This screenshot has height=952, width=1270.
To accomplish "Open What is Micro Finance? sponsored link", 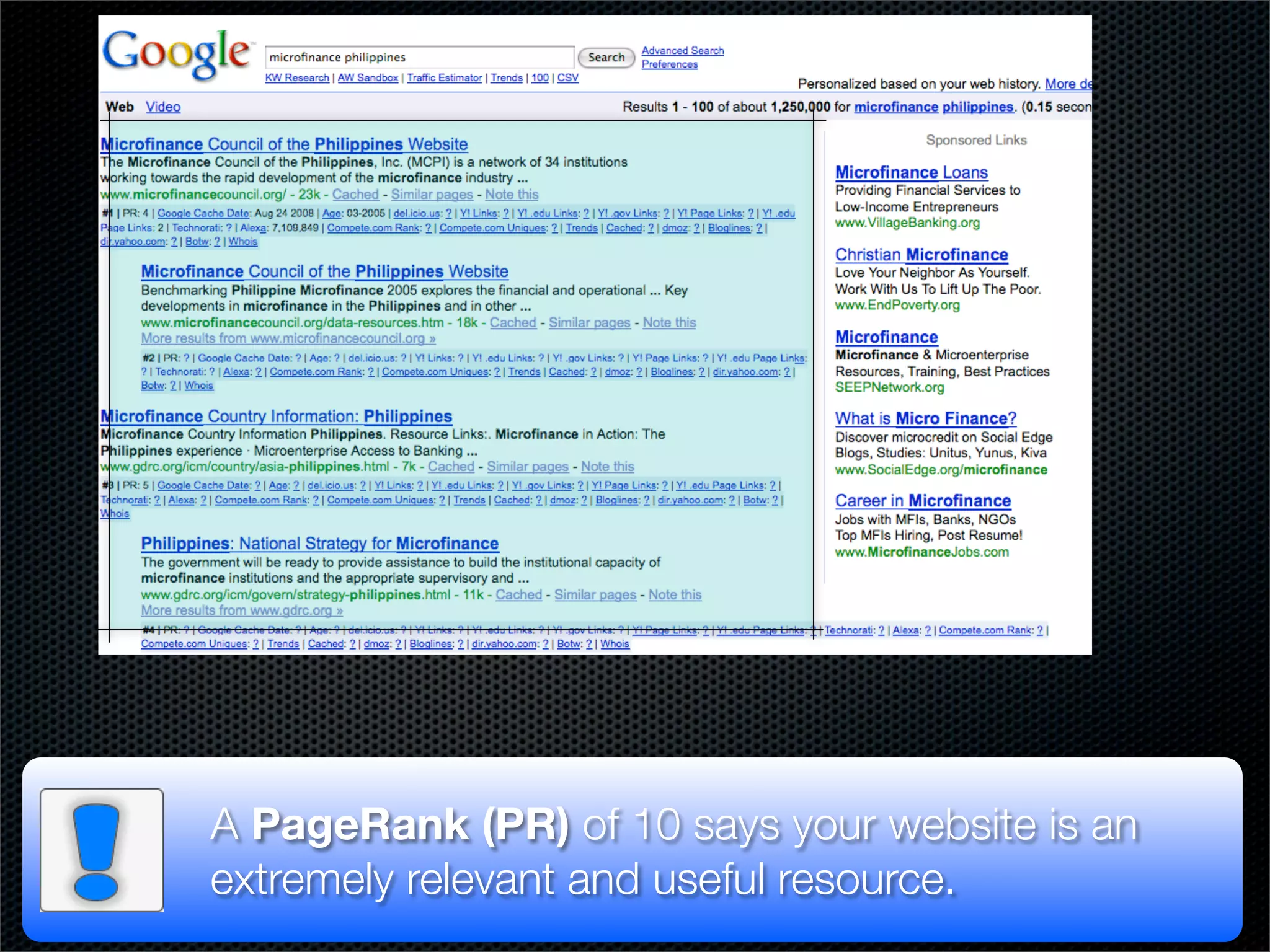I will (x=925, y=418).
